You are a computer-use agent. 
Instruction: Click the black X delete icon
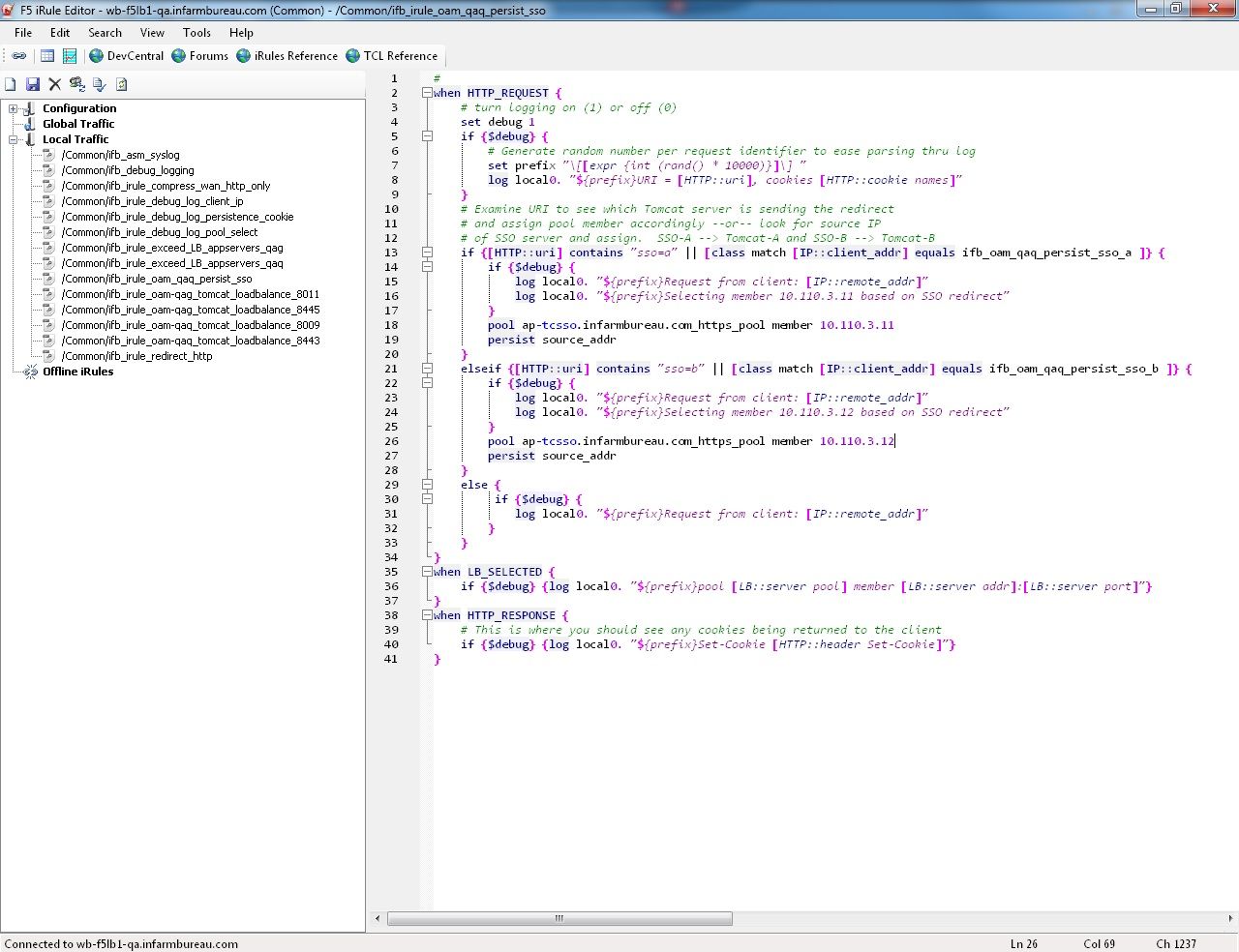55,85
